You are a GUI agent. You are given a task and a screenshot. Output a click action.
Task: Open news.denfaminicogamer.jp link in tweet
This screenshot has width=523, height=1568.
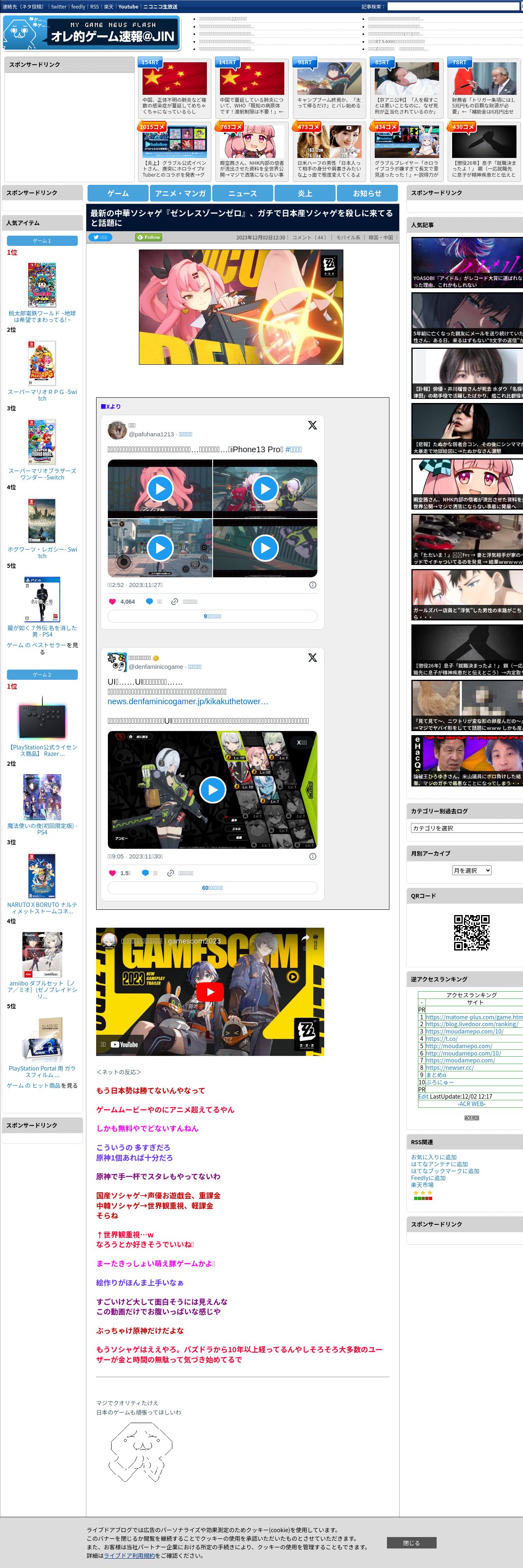click(187, 701)
